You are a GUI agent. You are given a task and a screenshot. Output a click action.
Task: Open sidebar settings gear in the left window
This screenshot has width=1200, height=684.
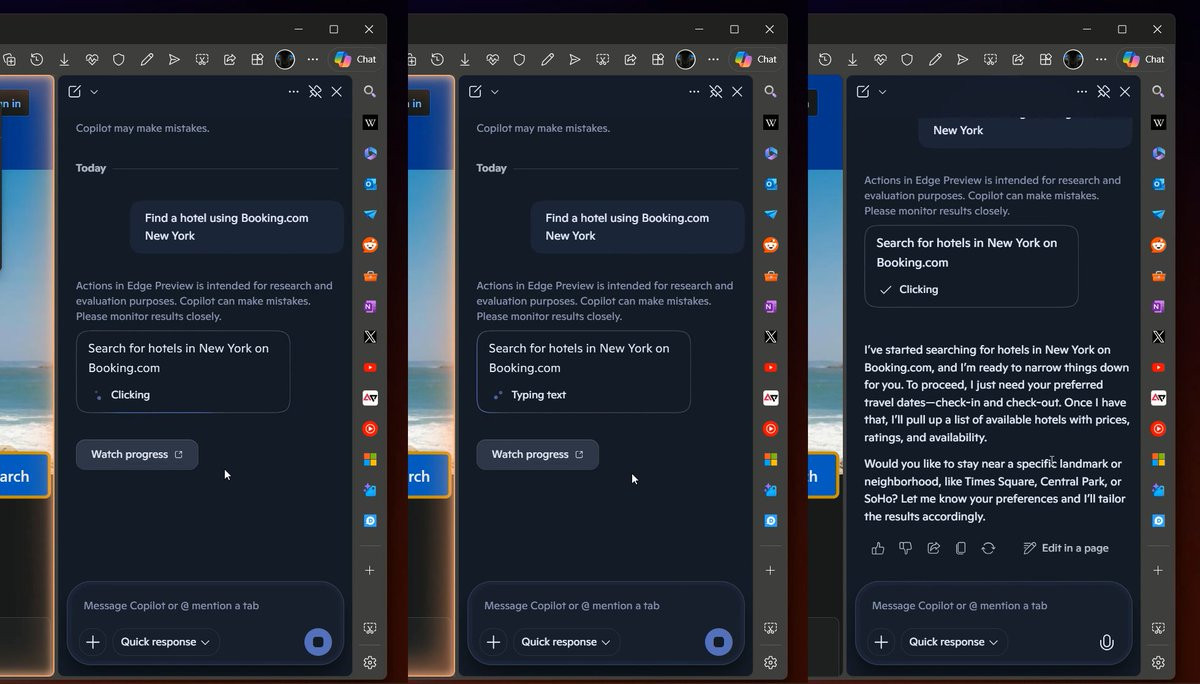point(370,662)
